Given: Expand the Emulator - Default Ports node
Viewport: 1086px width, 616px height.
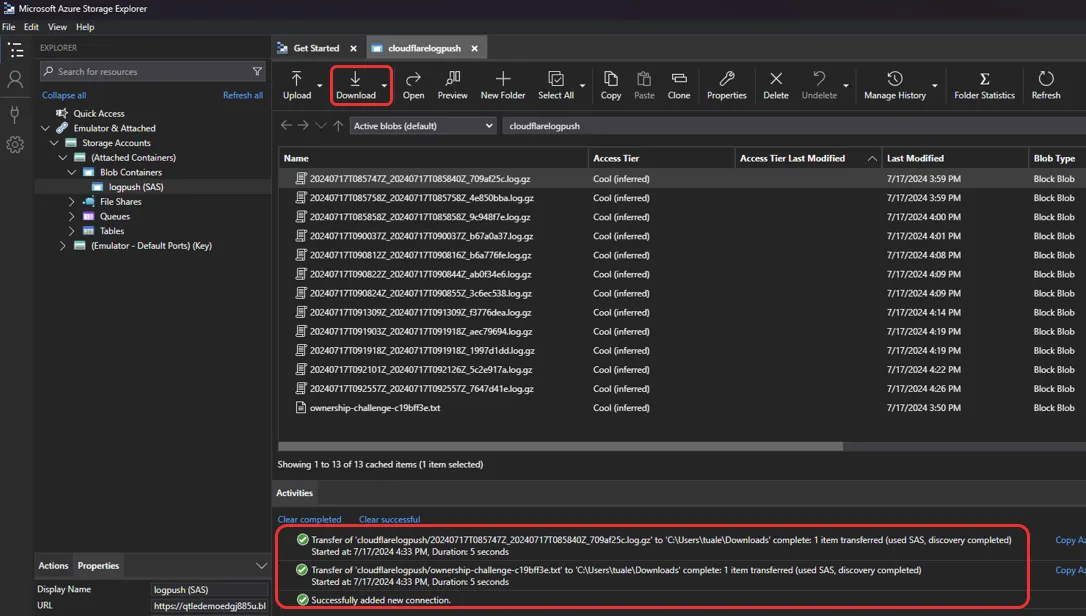Looking at the screenshot, I should tap(63, 246).
